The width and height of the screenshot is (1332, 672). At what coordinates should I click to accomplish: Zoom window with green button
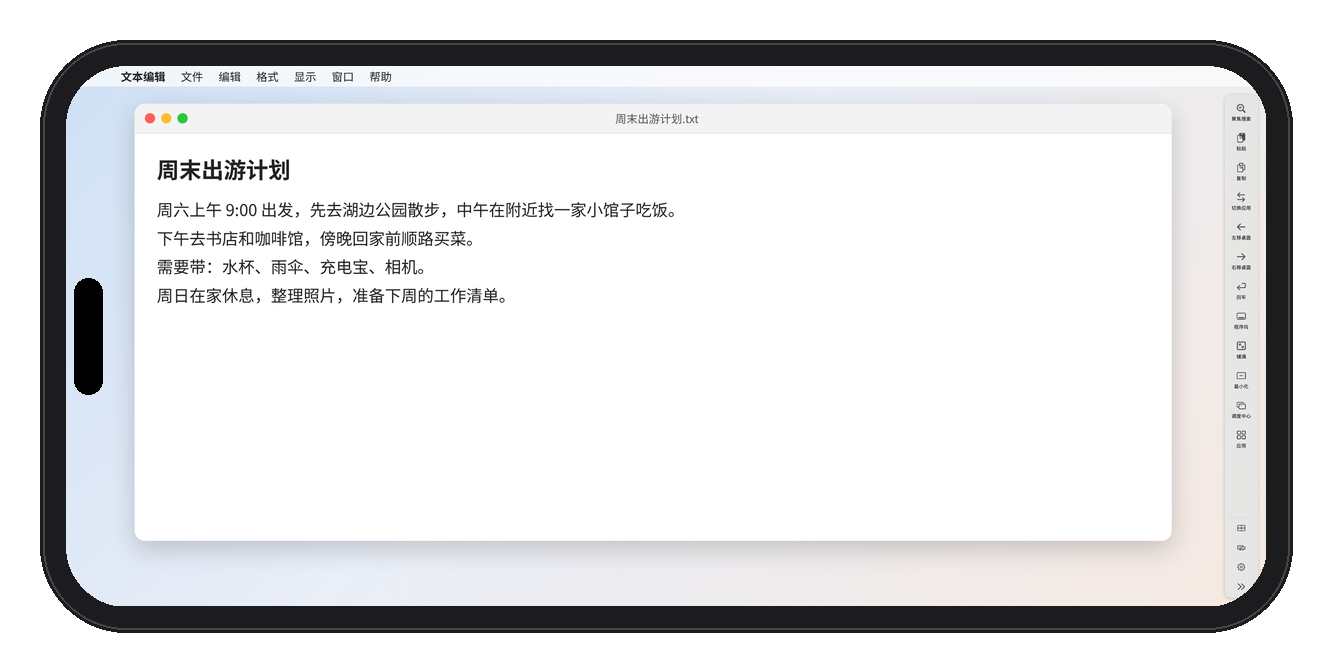click(x=182, y=118)
